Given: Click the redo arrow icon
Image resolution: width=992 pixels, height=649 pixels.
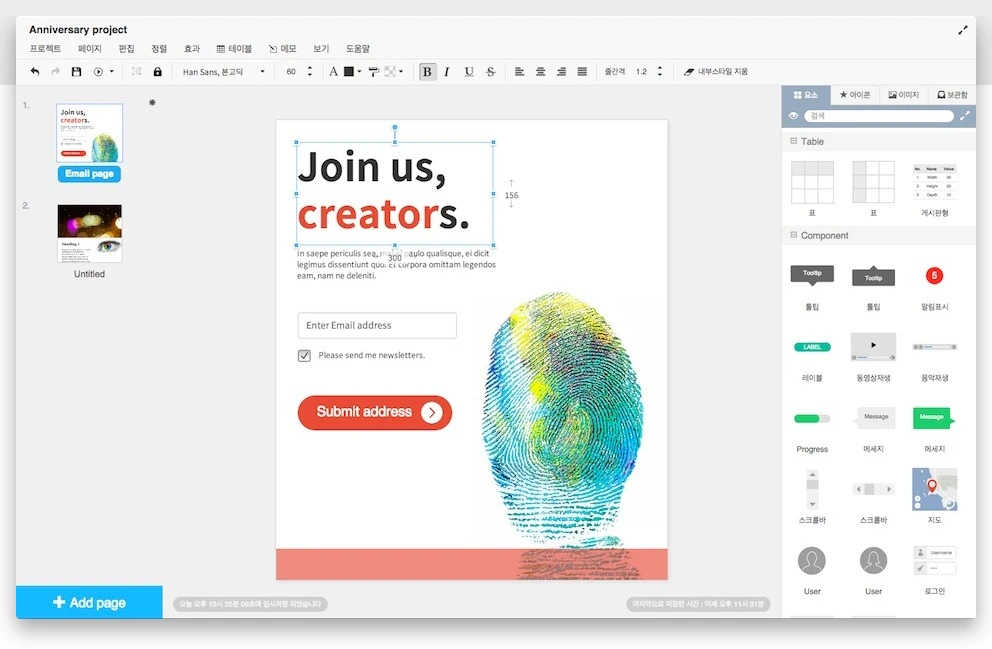Looking at the screenshot, I should coord(56,71).
